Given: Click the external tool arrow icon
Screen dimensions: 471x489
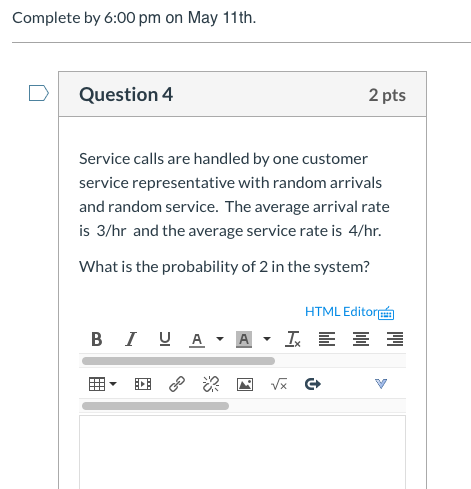Looking at the screenshot, I should pyautogui.click(x=313, y=384).
